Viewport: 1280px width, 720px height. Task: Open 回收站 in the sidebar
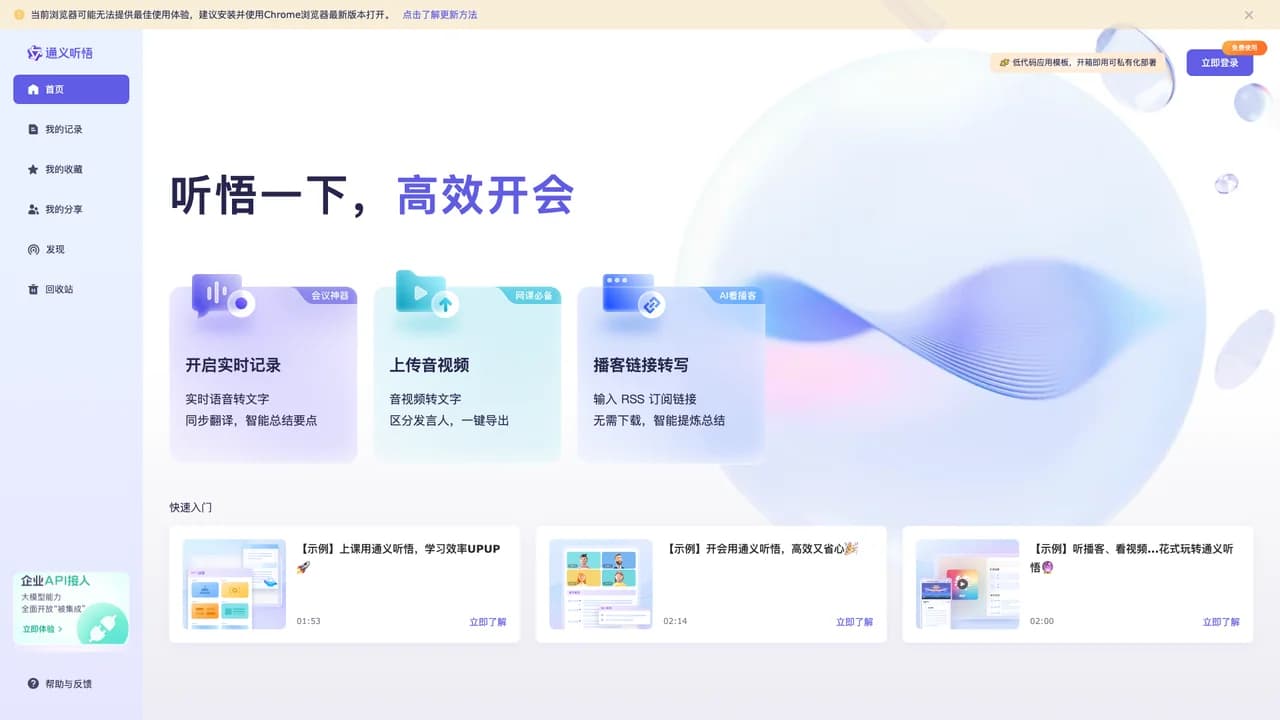click(71, 289)
